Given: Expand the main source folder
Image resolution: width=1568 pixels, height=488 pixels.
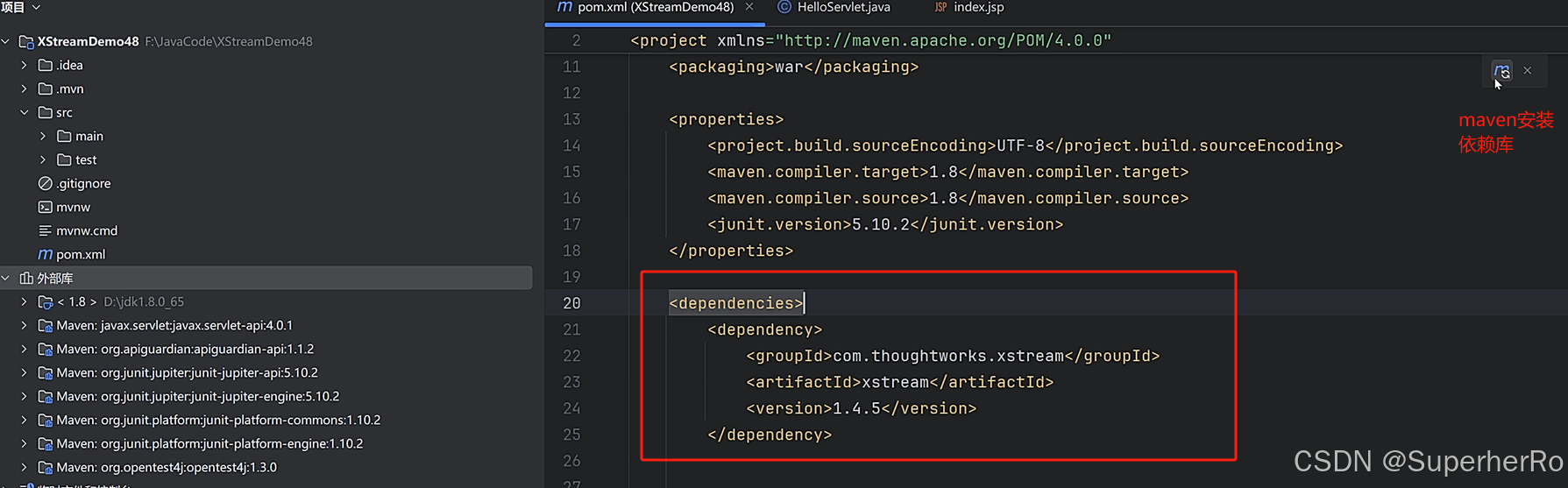Looking at the screenshot, I should tap(43, 136).
